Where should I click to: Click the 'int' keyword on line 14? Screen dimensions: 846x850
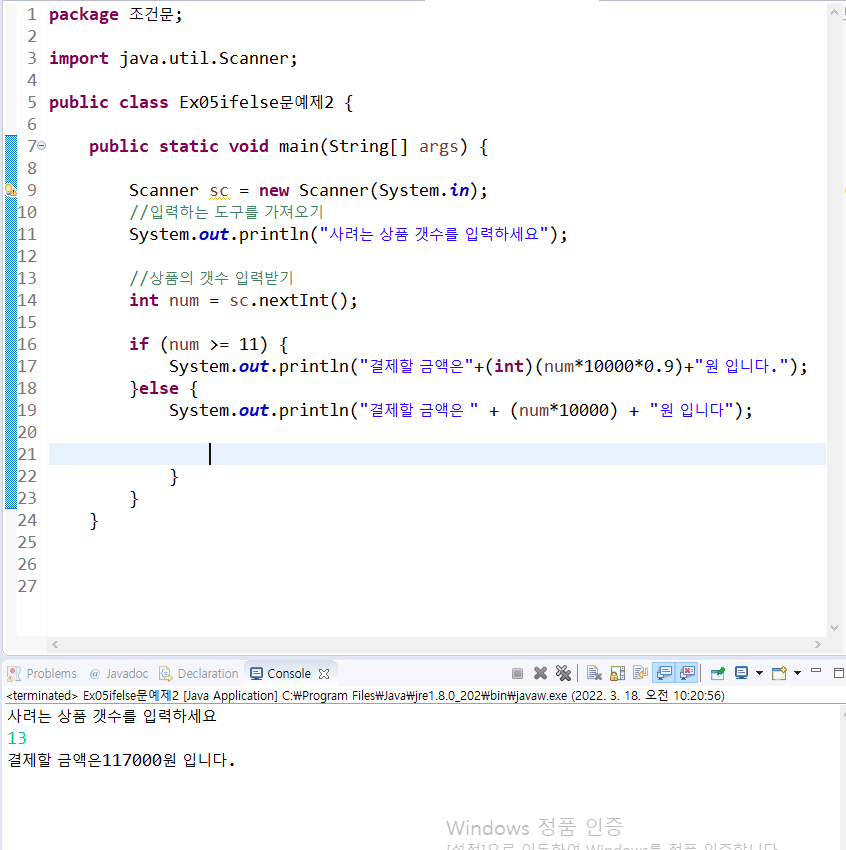144,300
